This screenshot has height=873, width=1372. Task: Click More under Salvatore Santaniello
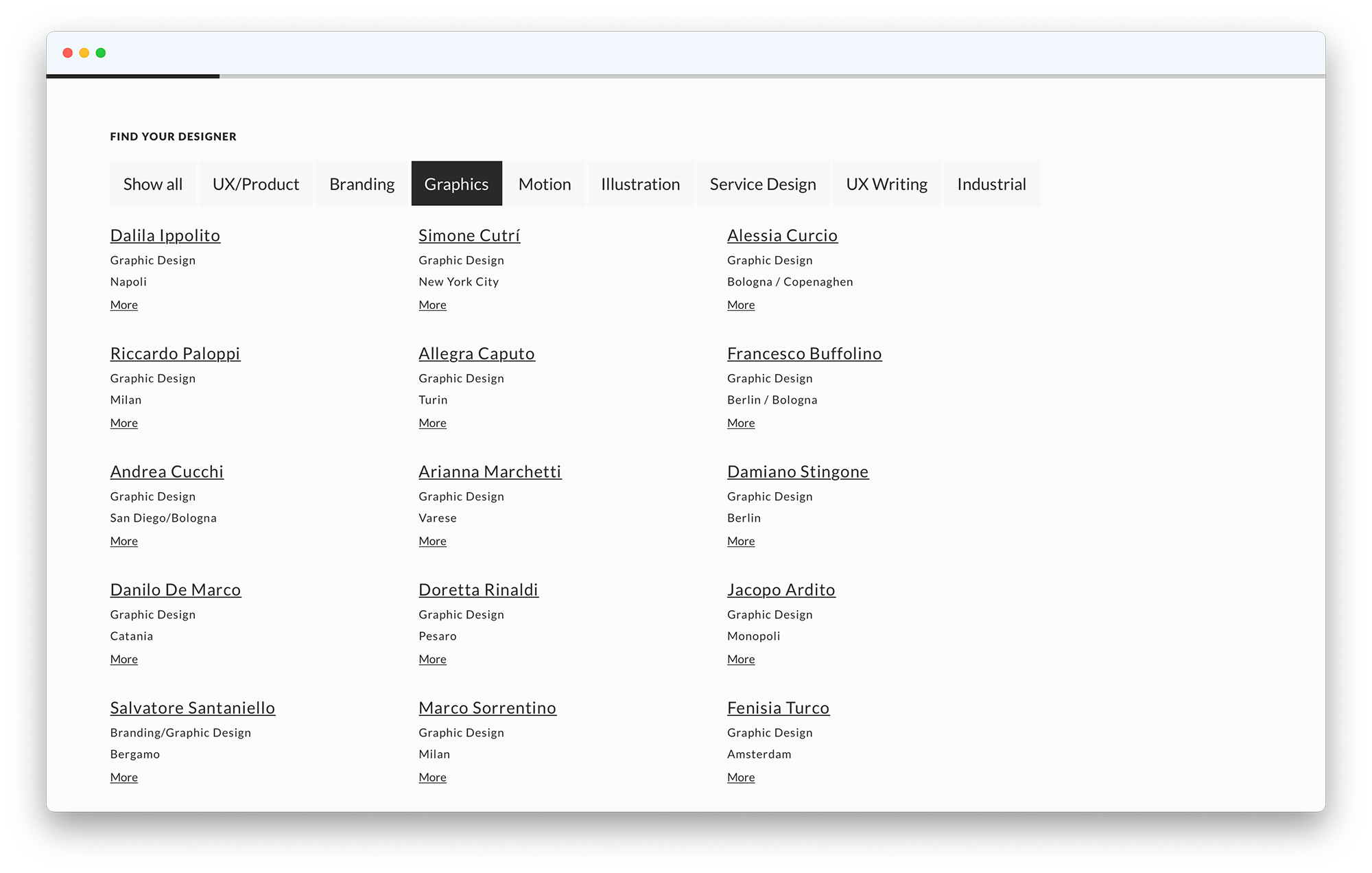coord(124,777)
